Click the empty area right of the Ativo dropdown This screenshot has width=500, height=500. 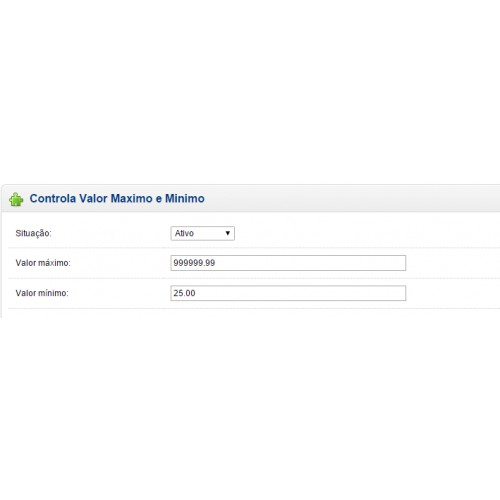tap(367, 233)
